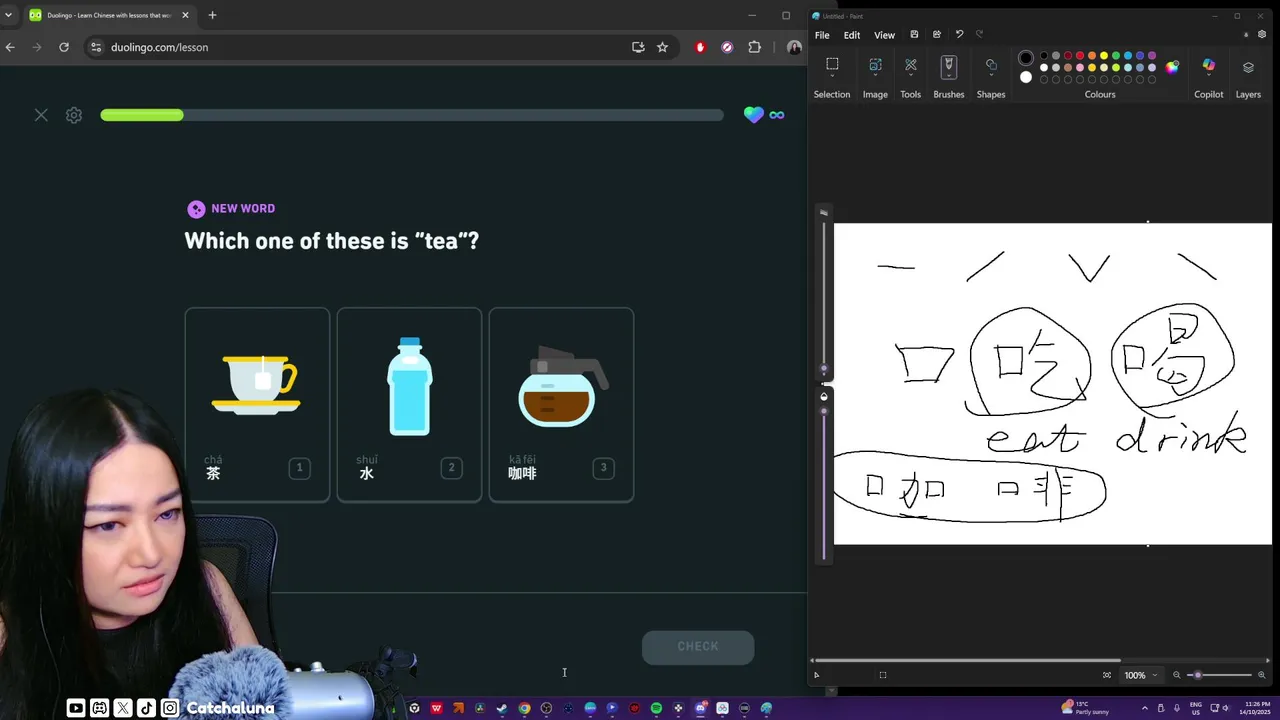
Task: Open a new Chrome tab
Action: click(212, 15)
